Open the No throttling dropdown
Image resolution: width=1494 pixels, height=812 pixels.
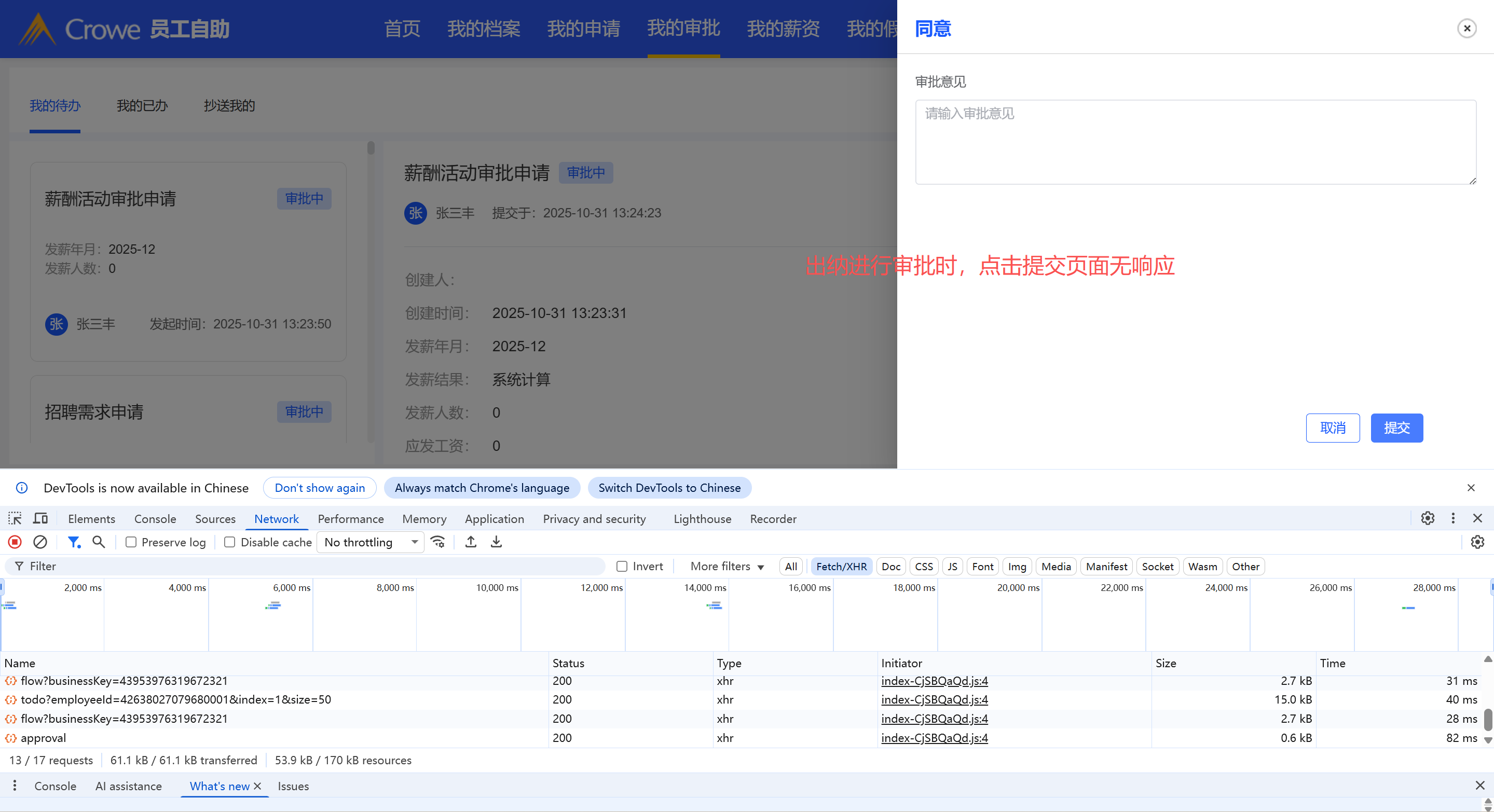(371, 542)
